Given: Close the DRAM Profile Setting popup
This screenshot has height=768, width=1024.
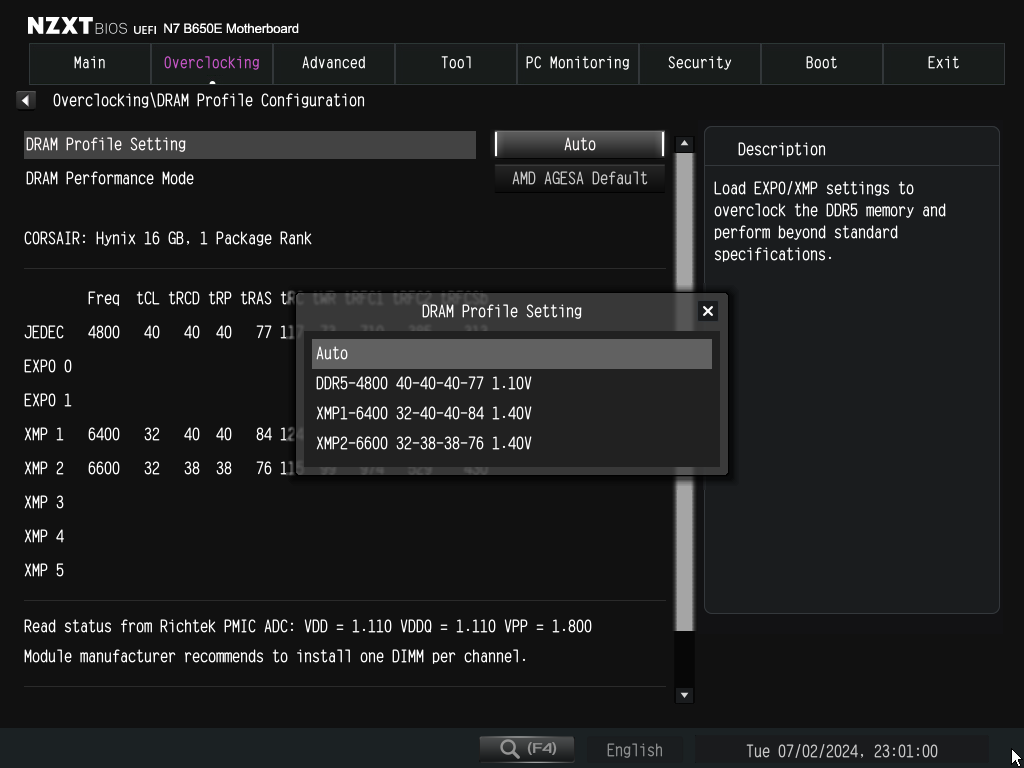Looking at the screenshot, I should [x=707, y=312].
